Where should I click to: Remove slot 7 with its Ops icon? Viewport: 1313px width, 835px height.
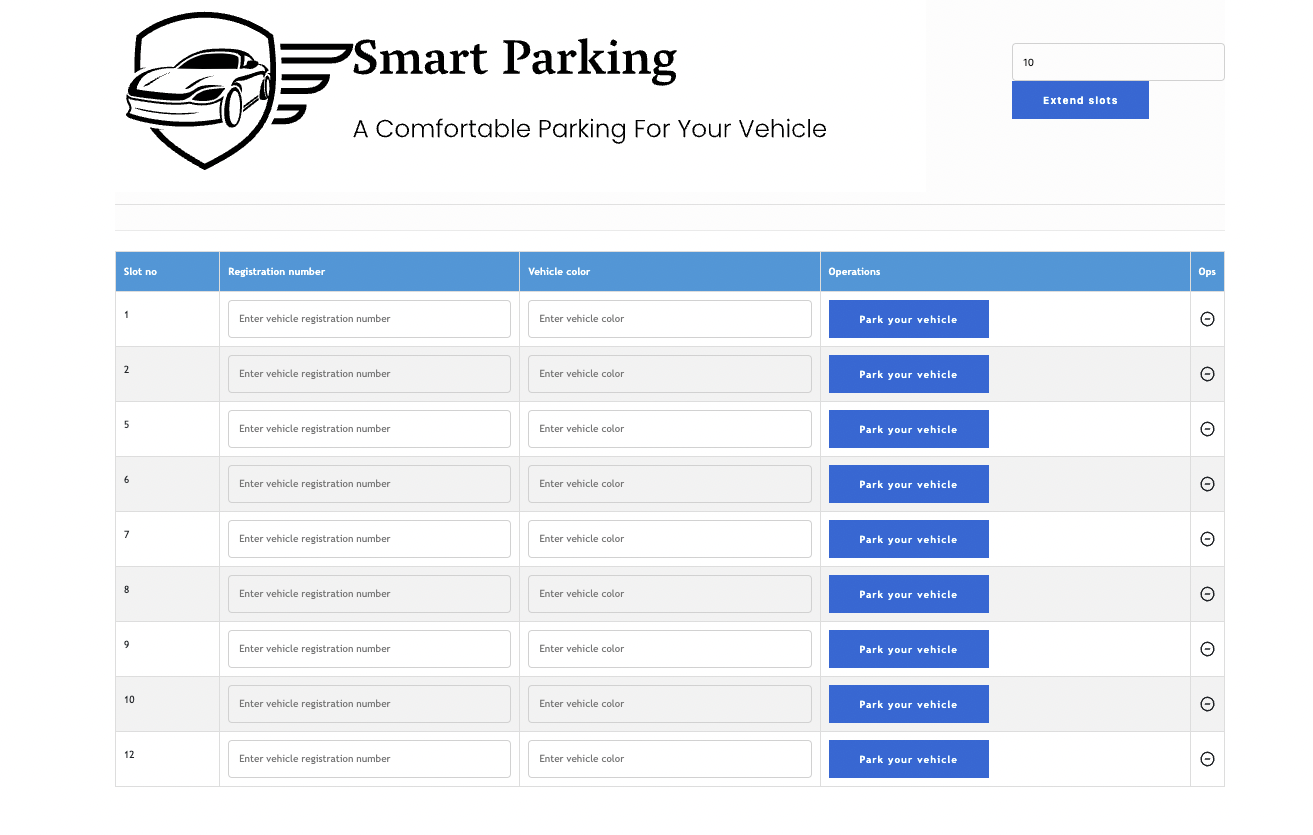(1207, 539)
